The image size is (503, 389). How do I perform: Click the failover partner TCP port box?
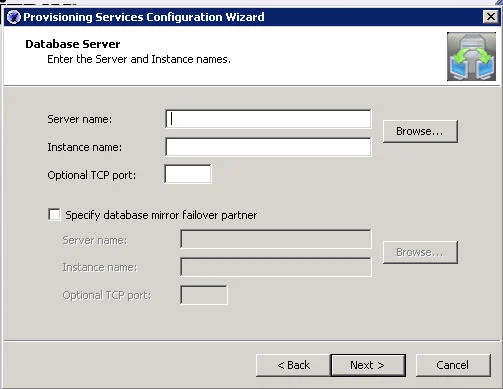(204, 295)
